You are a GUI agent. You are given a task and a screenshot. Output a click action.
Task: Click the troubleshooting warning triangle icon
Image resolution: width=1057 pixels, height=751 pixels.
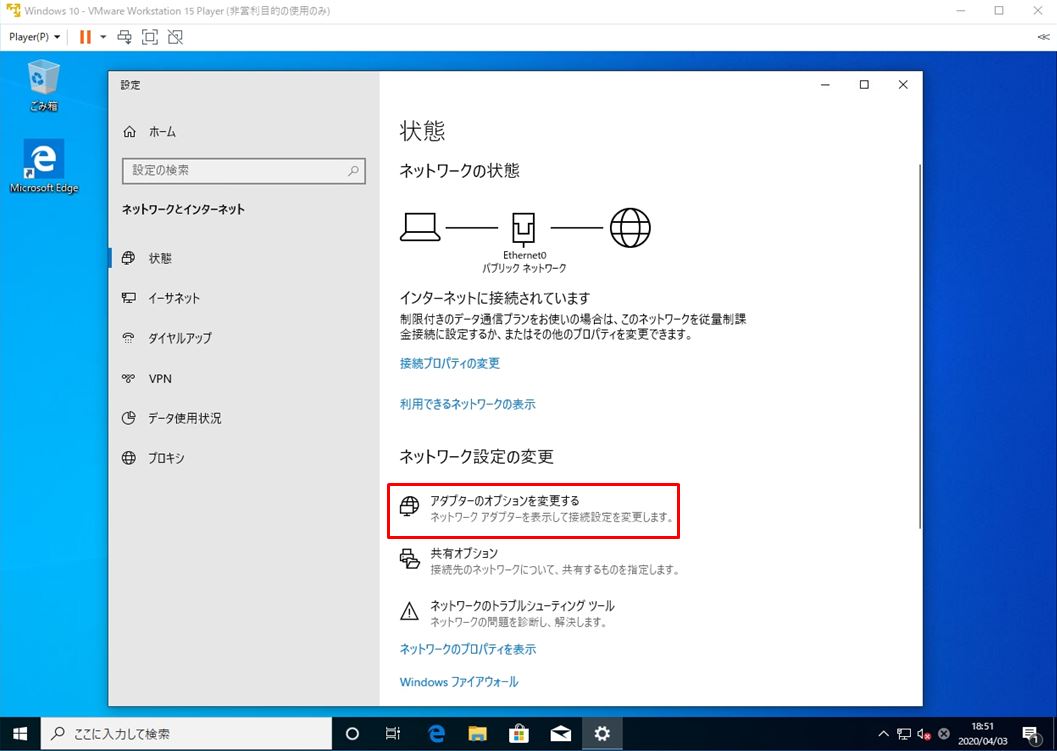(x=409, y=611)
